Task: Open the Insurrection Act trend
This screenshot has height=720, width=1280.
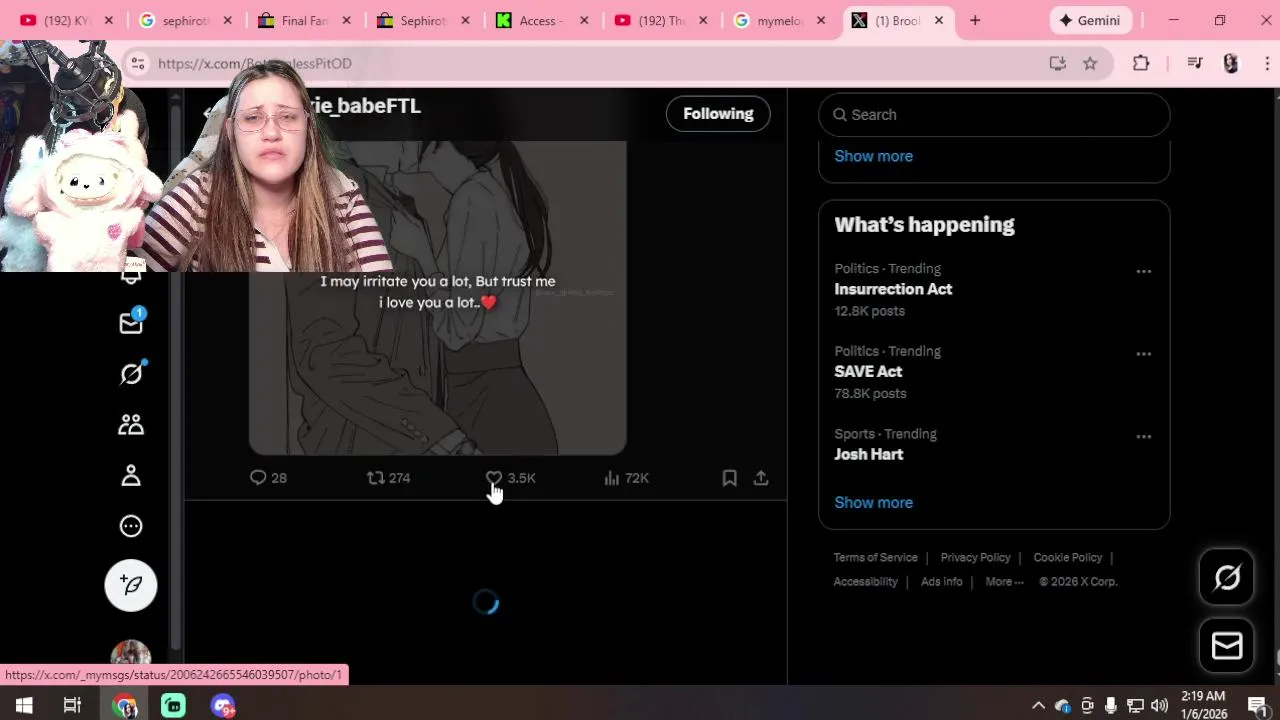Action: click(893, 289)
